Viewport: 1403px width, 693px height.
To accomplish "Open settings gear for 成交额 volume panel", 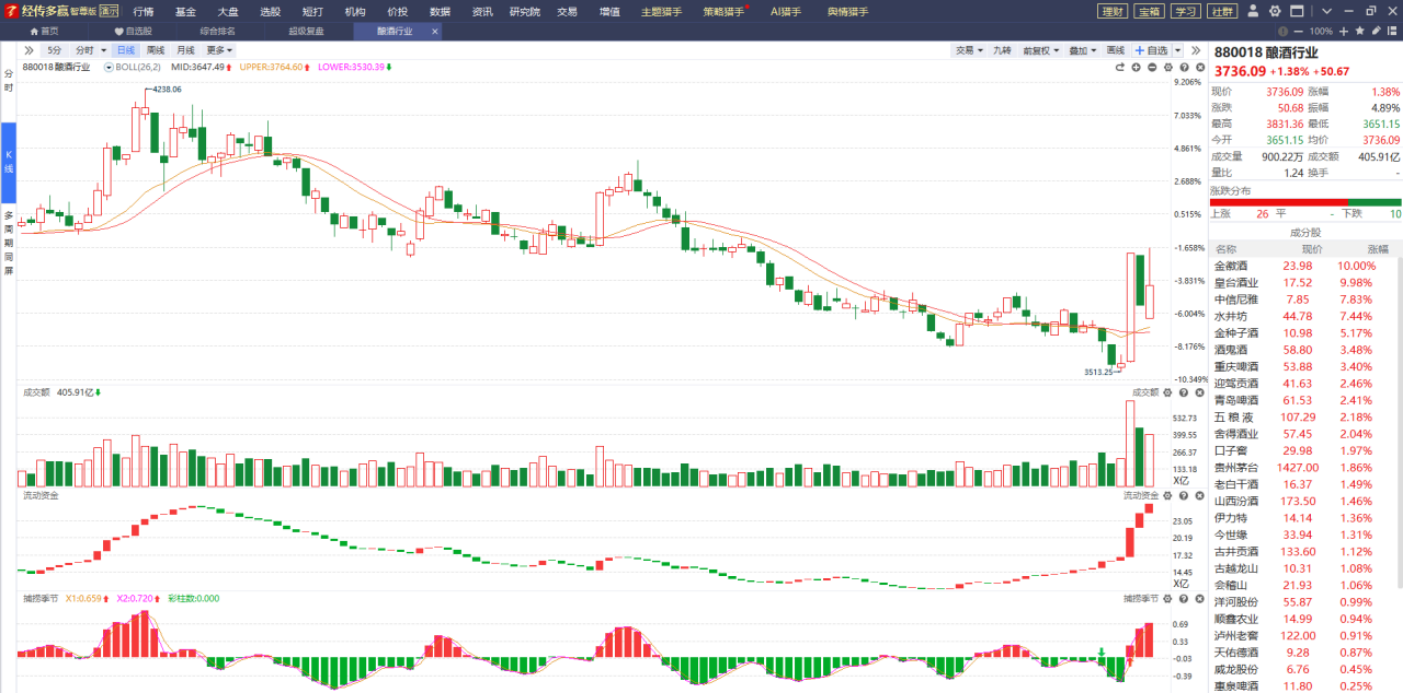I will point(1168,392).
